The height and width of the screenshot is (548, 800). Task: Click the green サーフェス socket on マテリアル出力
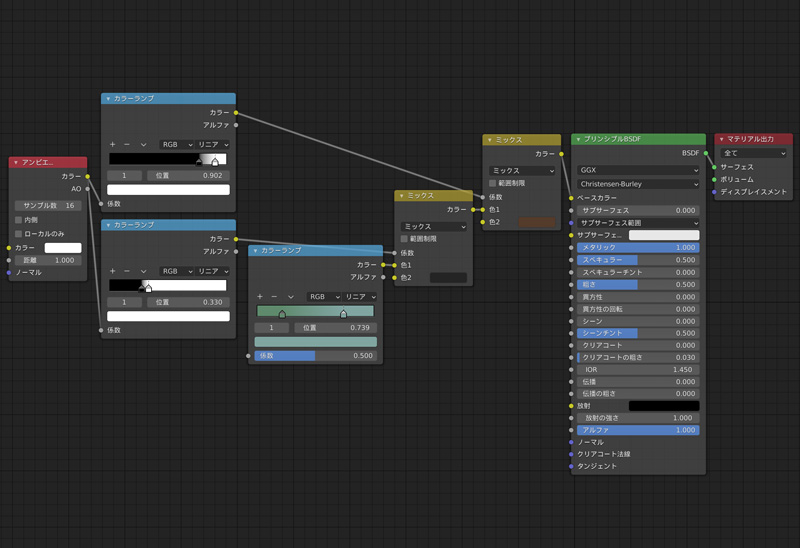pos(714,167)
